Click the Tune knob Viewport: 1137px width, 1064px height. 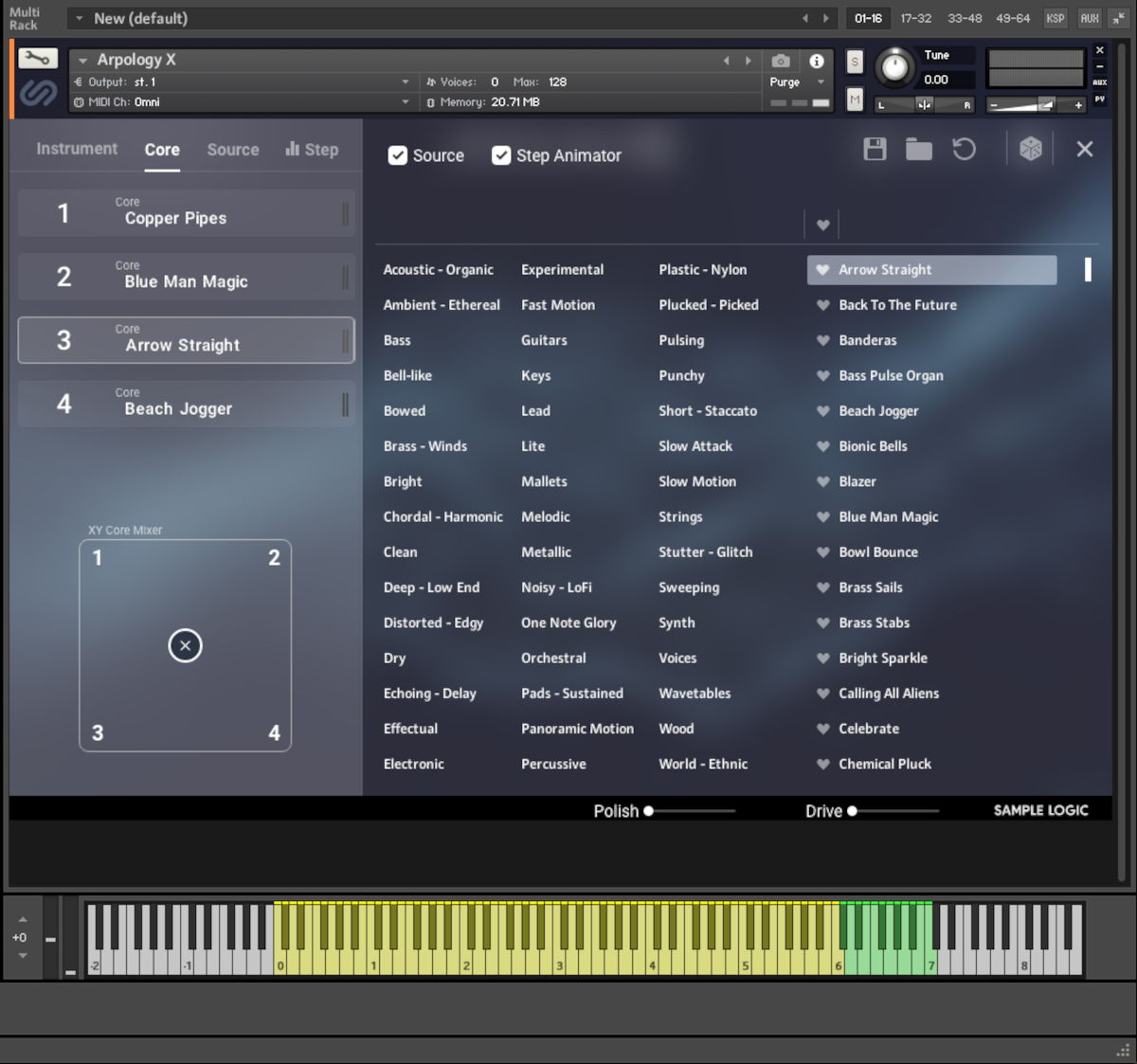[893, 66]
